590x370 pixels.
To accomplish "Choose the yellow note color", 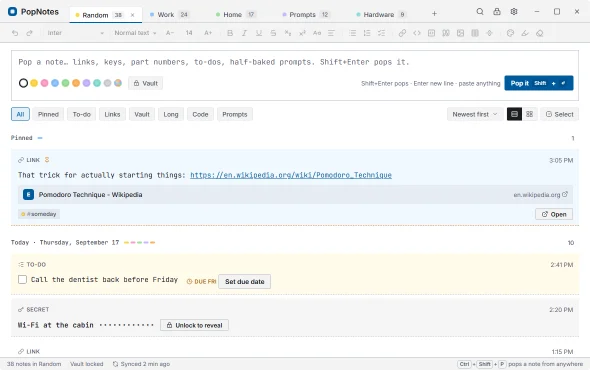I will click(x=34, y=83).
